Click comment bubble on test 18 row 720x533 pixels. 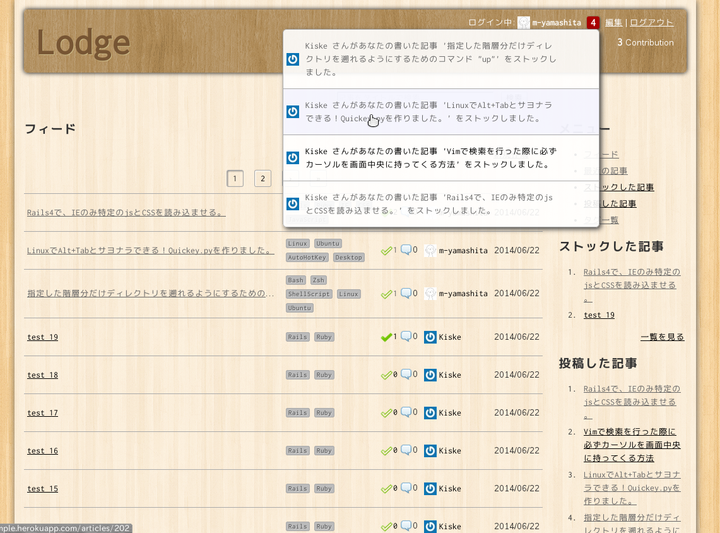(x=406, y=375)
